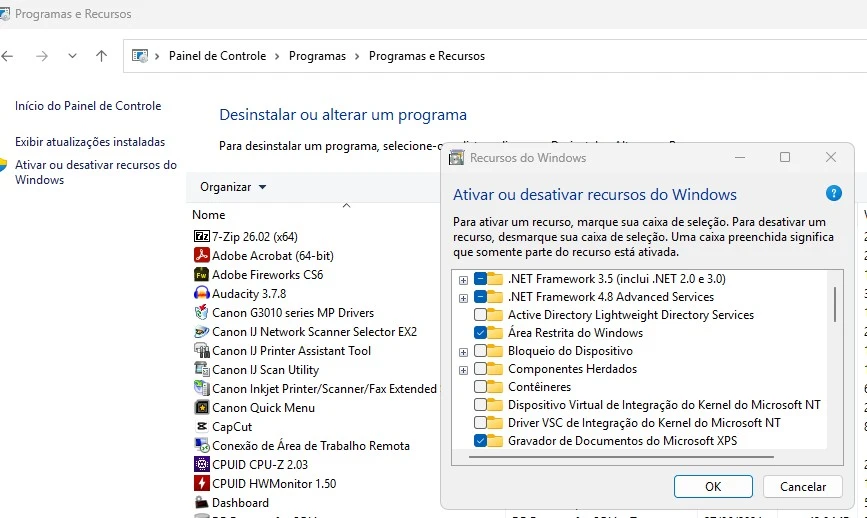The height and width of the screenshot is (518, 867).
Task: Click folder icon beside Gravador de Documentos XPS
Action: pyautogui.click(x=495, y=441)
